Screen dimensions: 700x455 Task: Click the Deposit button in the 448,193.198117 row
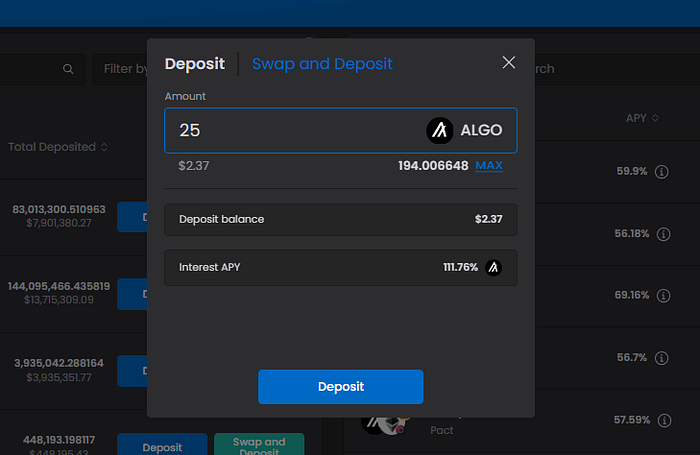pyautogui.click(x=162, y=444)
